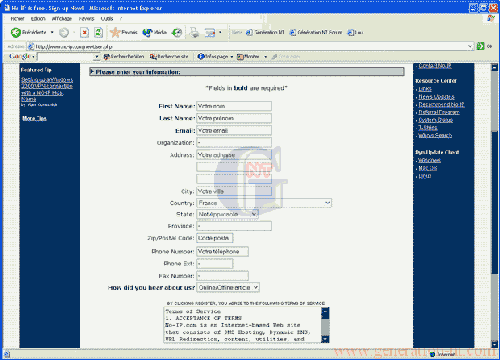Open Favorites via the star icon
The width and height of the screenshot is (500, 360).
(115, 32)
